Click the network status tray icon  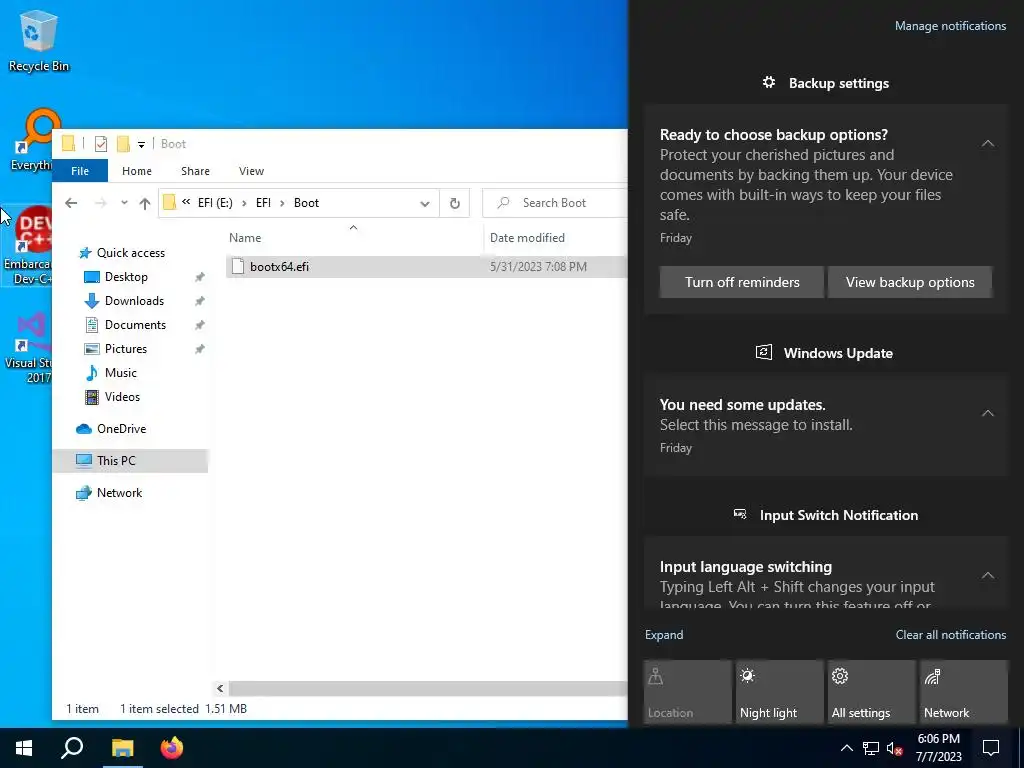click(871, 748)
